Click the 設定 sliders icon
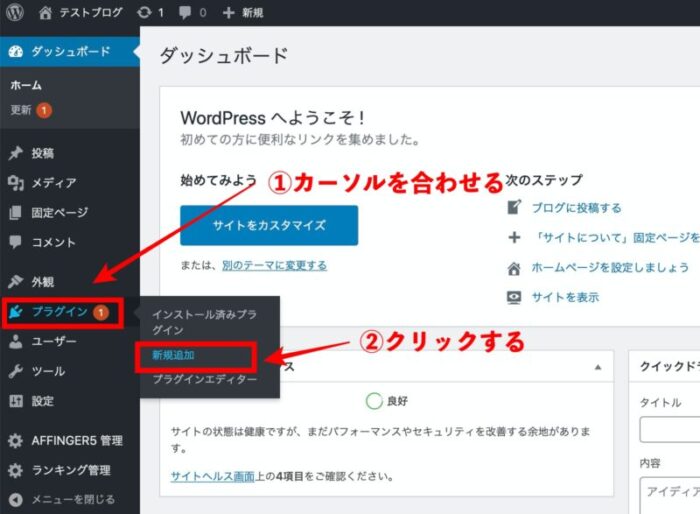 click(x=16, y=401)
